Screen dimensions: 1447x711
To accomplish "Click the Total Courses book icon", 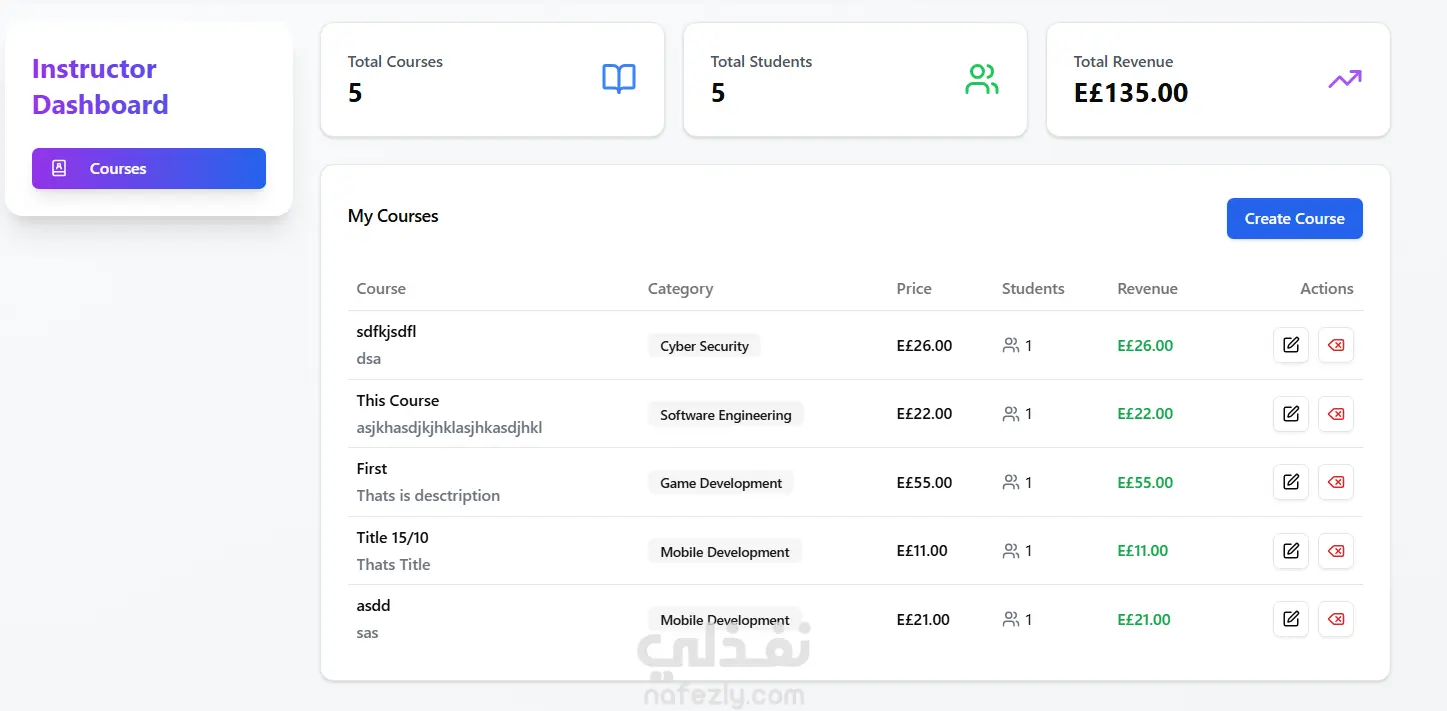I will point(618,79).
